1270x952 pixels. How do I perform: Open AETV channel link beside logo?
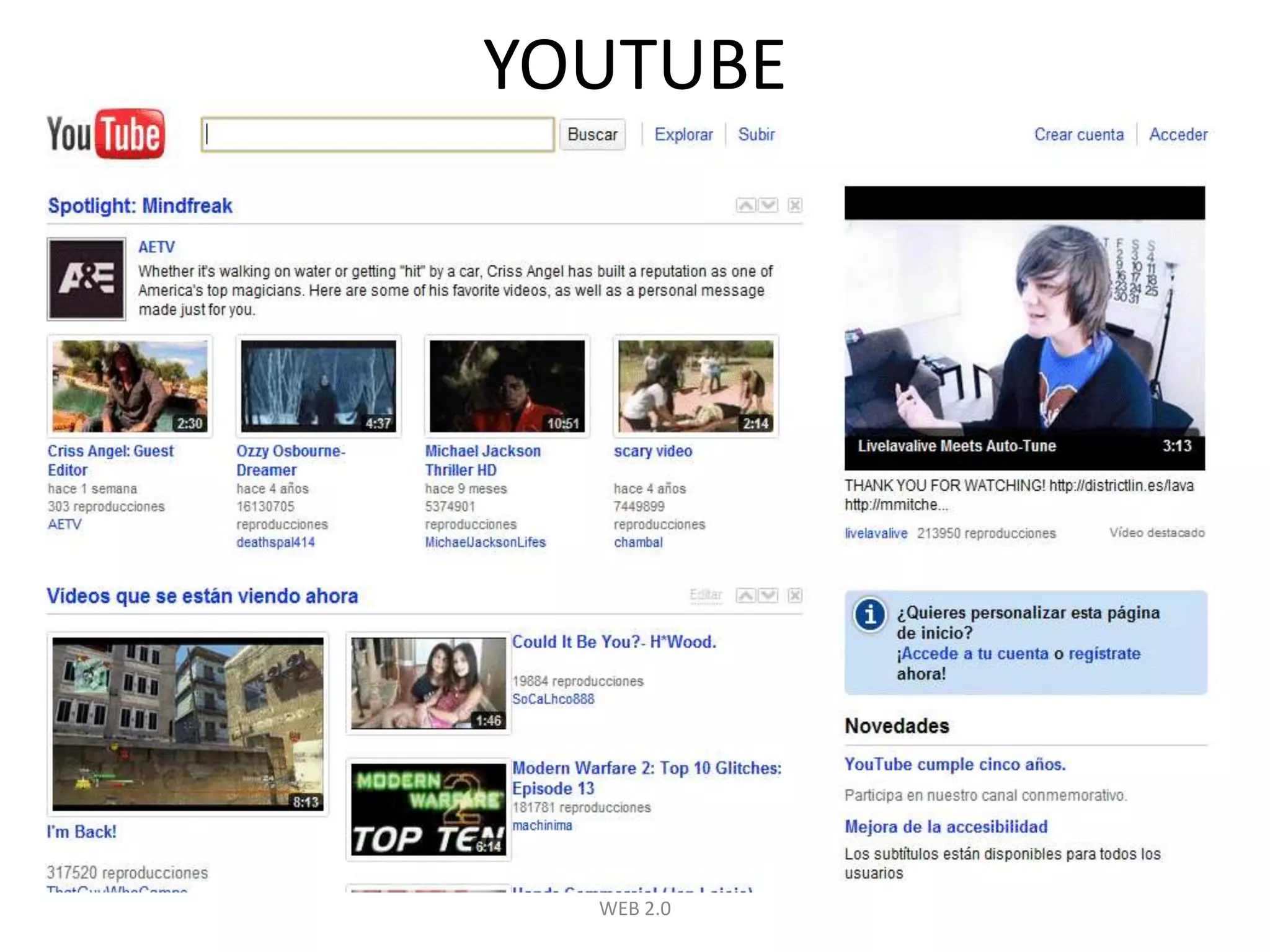pyautogui.click(x=156, y=247)
